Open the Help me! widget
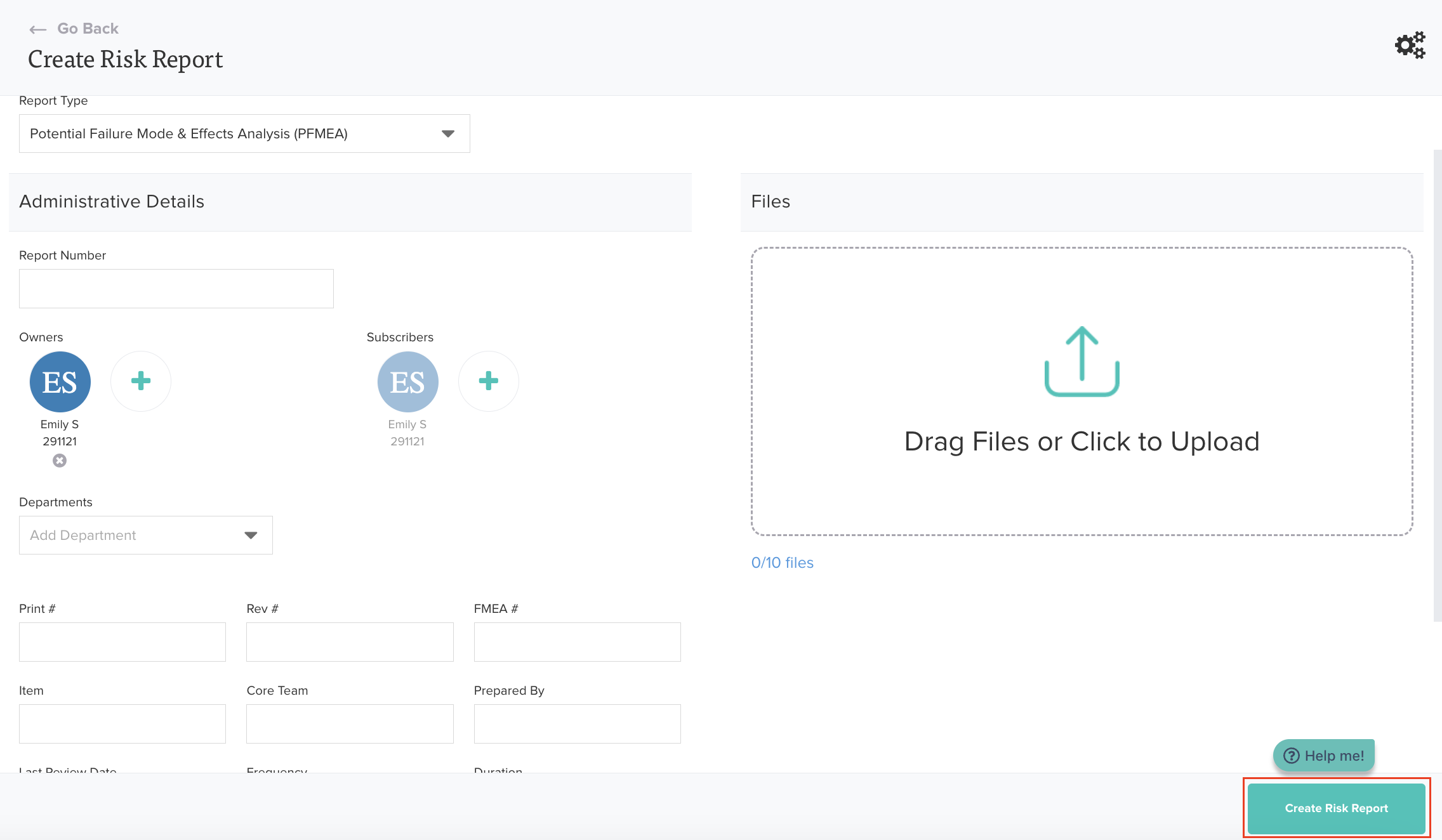1442x840 pixels. tap(1324, 756)
